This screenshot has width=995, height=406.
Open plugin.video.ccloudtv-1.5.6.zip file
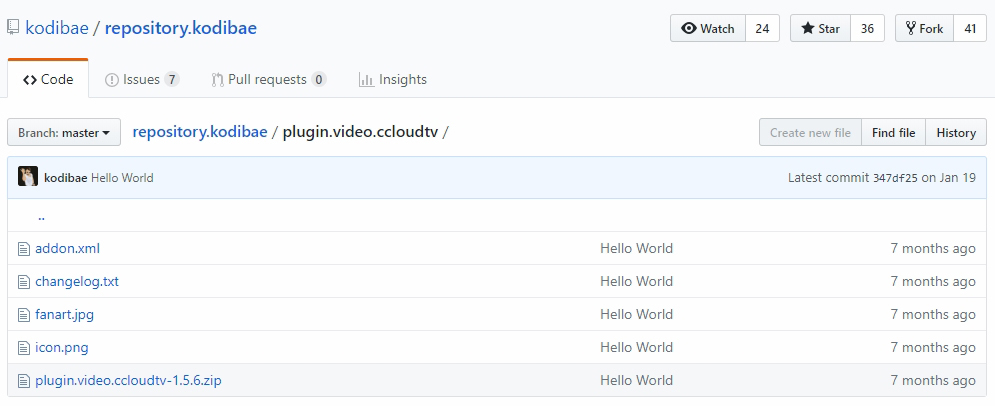click(128, 380)
